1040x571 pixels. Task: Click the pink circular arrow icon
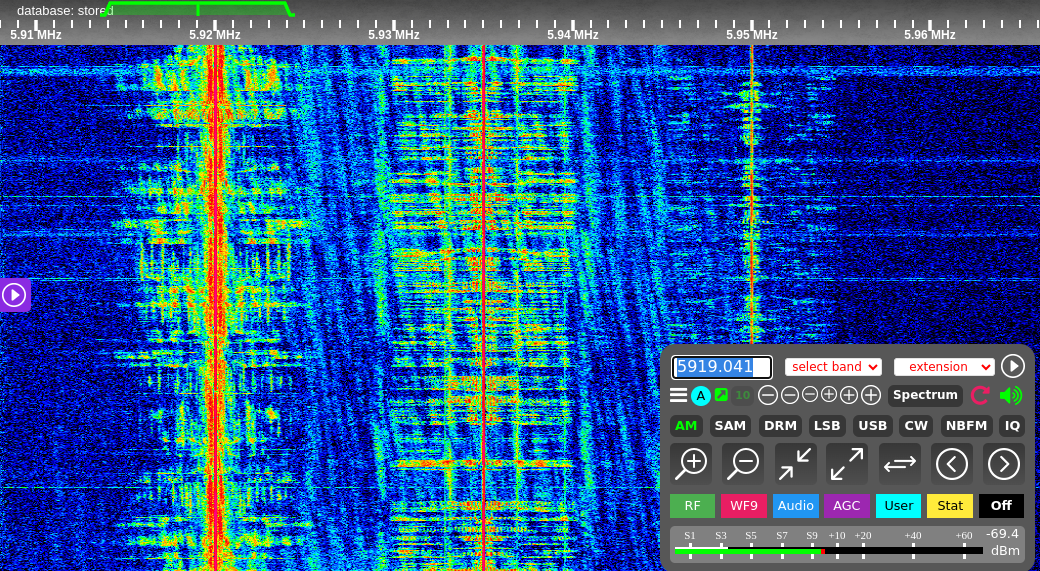point(980,395)
